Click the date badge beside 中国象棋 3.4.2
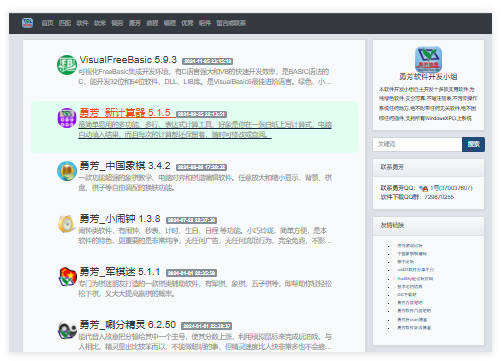The height and width of the screenshot is (361, 501). (x=201, y=167)
